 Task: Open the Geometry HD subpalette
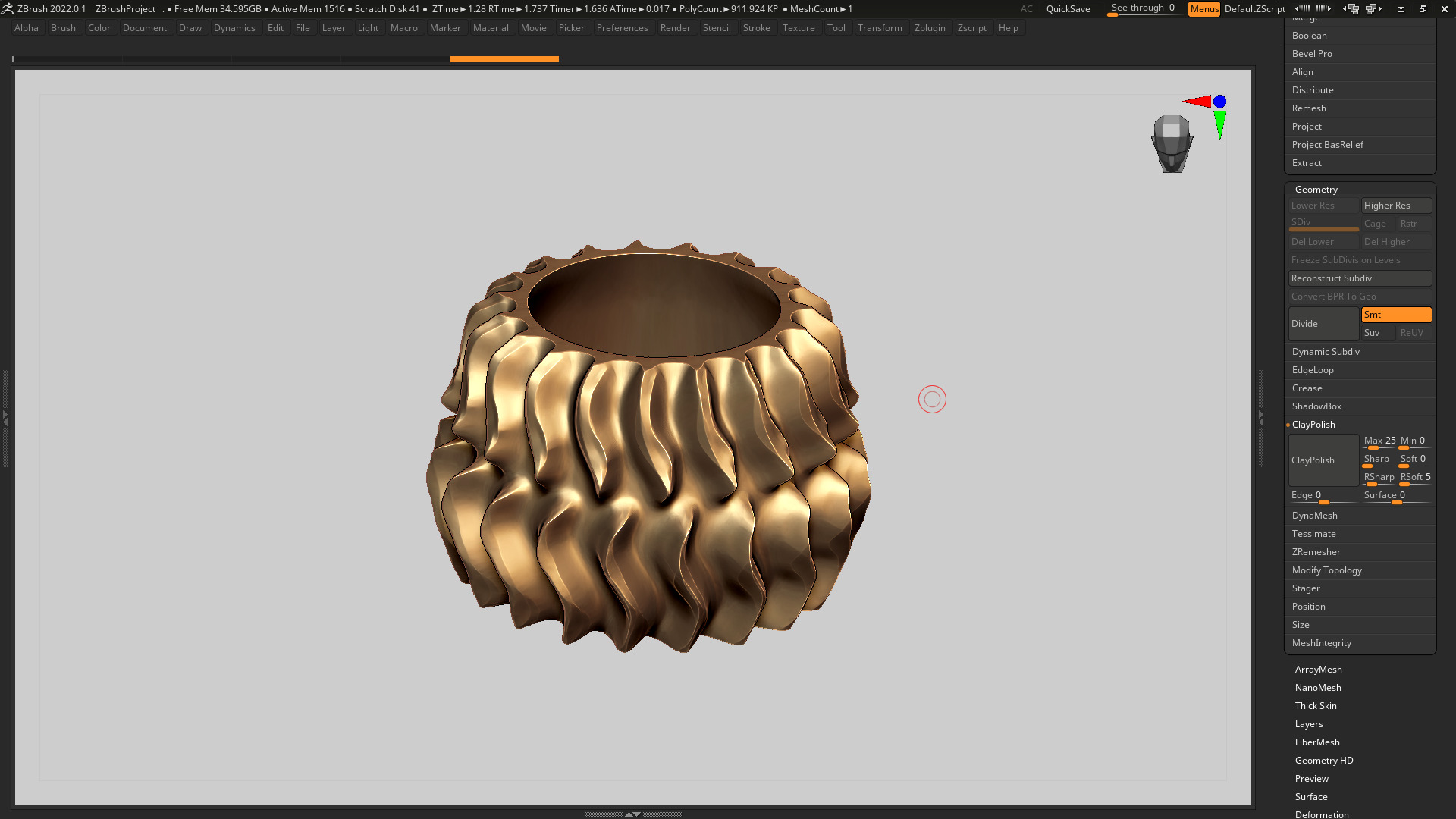(1324, 761)
